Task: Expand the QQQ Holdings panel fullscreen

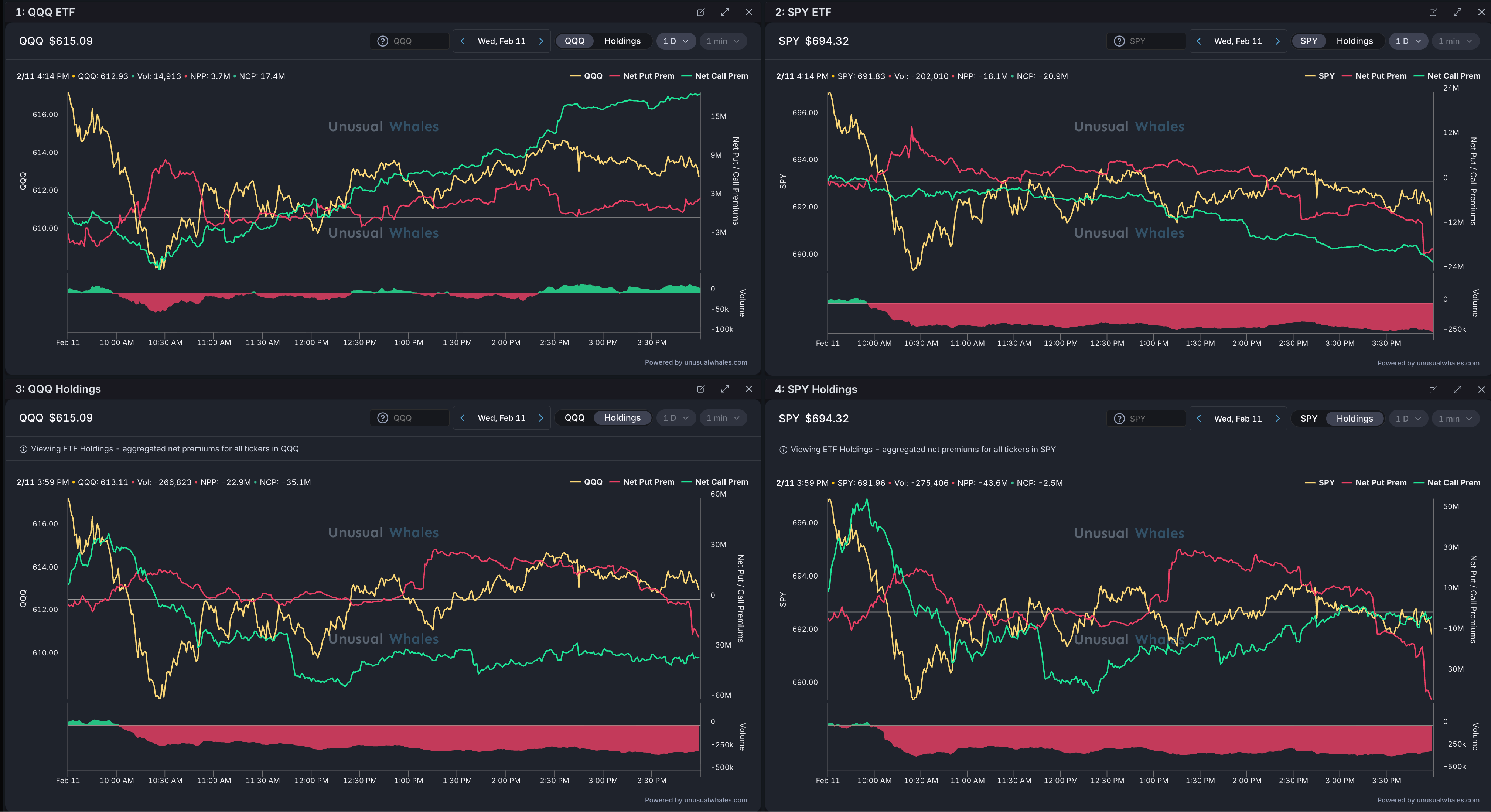Action: coord(725,389)
